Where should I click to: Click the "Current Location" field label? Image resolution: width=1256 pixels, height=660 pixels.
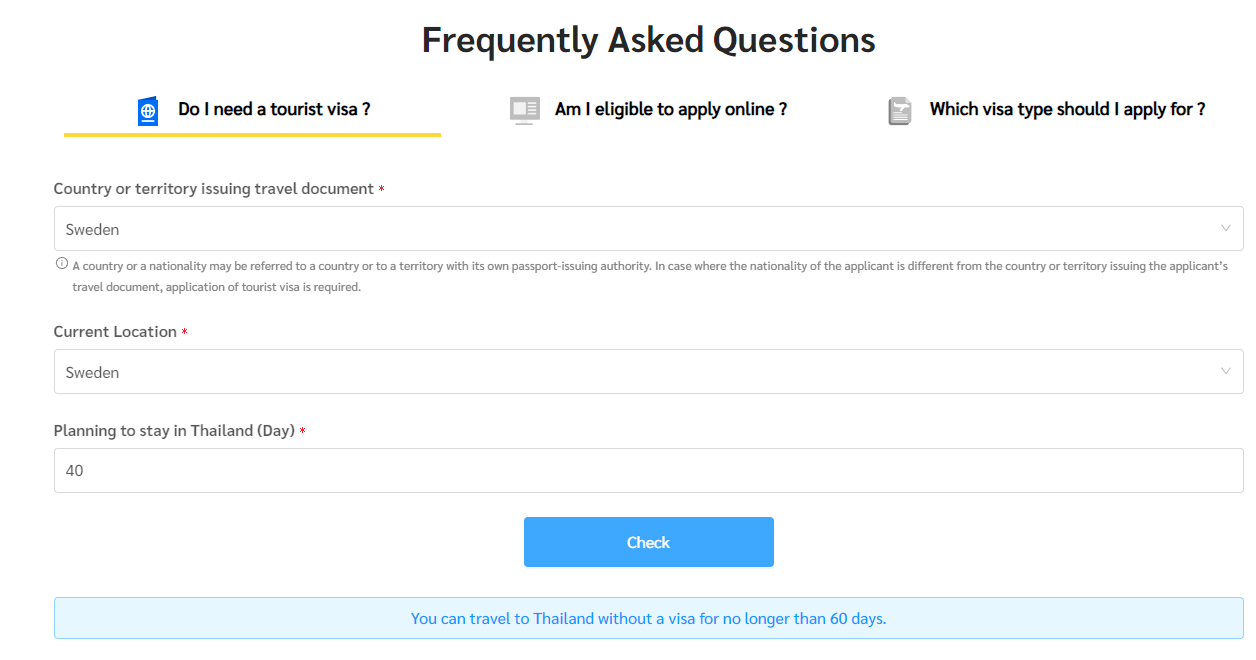click(x=115, y=332)
